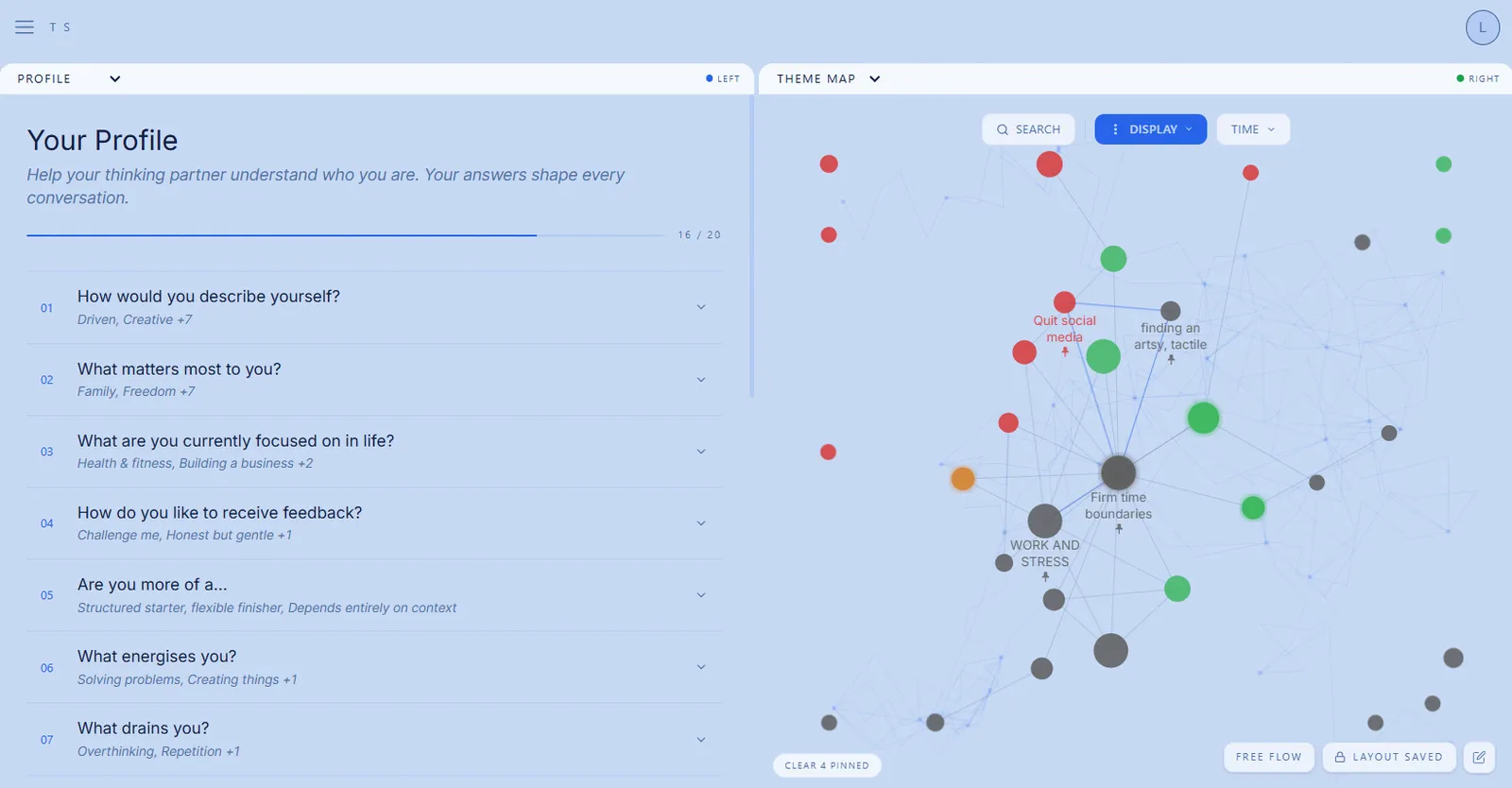Toggle the Layout Saved lock
Image resolution: width=1512 pixels, height=788 pixels.
tap(1388, 757)
